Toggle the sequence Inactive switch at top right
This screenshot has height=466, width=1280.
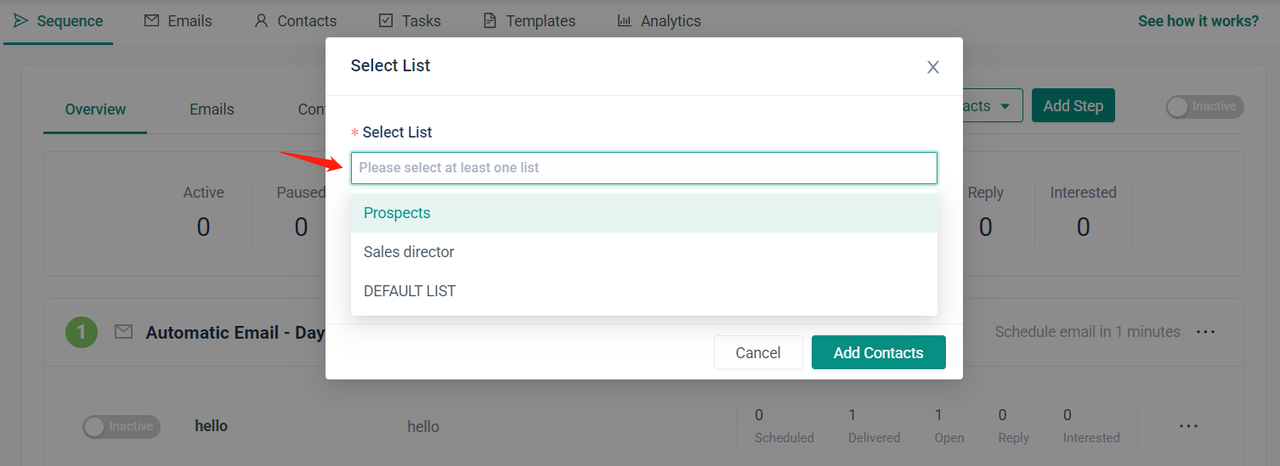1204,106
